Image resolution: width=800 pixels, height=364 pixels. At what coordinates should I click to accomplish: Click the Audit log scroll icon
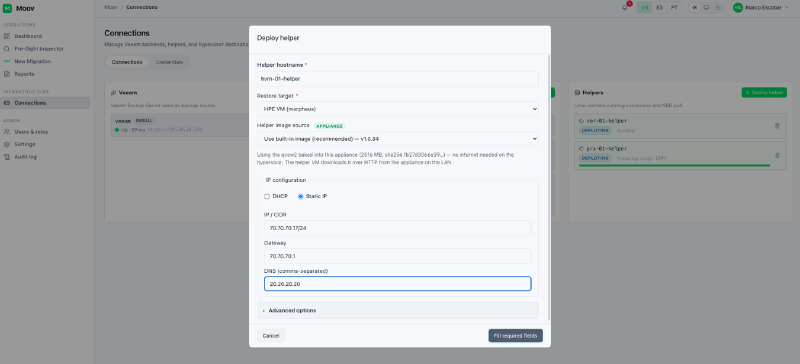tap(7, 157)
